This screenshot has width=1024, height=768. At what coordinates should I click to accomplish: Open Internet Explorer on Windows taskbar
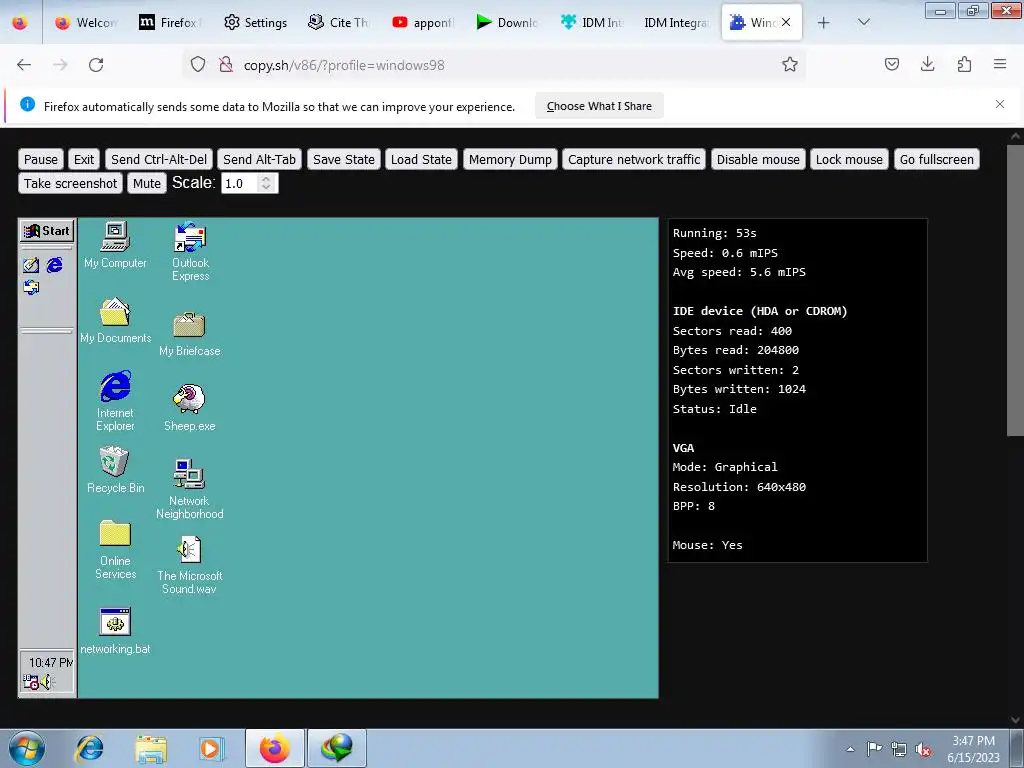pyautogui.click(x=89, y=748)
